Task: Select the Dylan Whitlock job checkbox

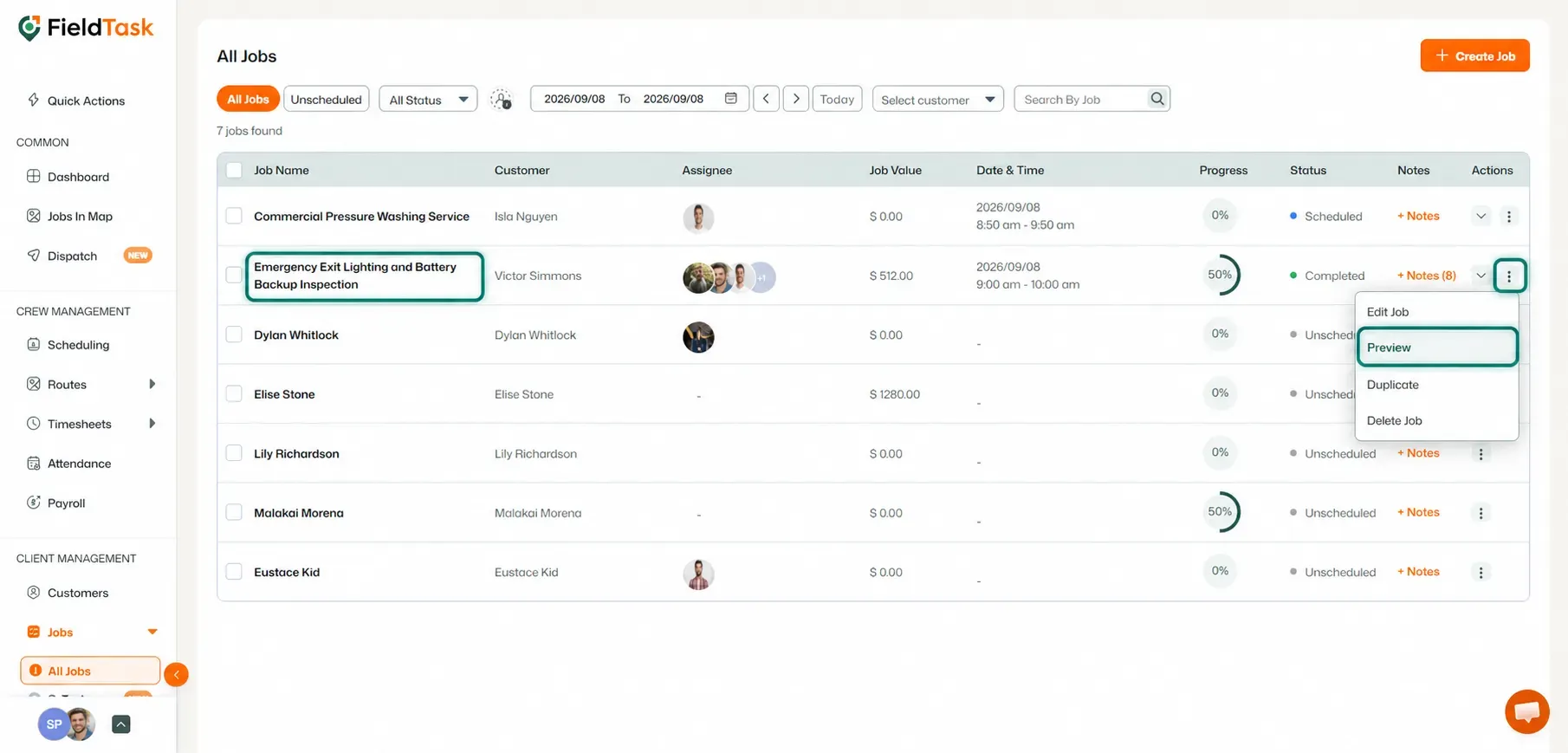Action: pos(234,334)
